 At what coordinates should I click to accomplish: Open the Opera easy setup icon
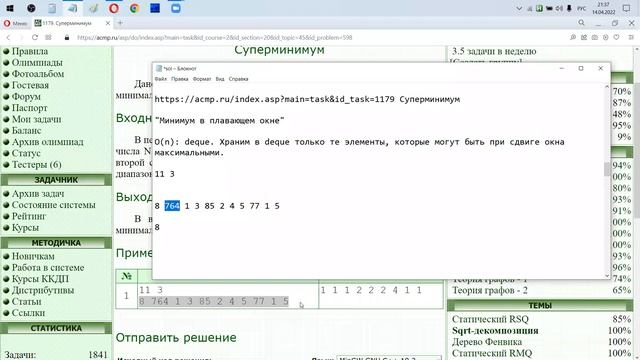click(x=631, y=38)
